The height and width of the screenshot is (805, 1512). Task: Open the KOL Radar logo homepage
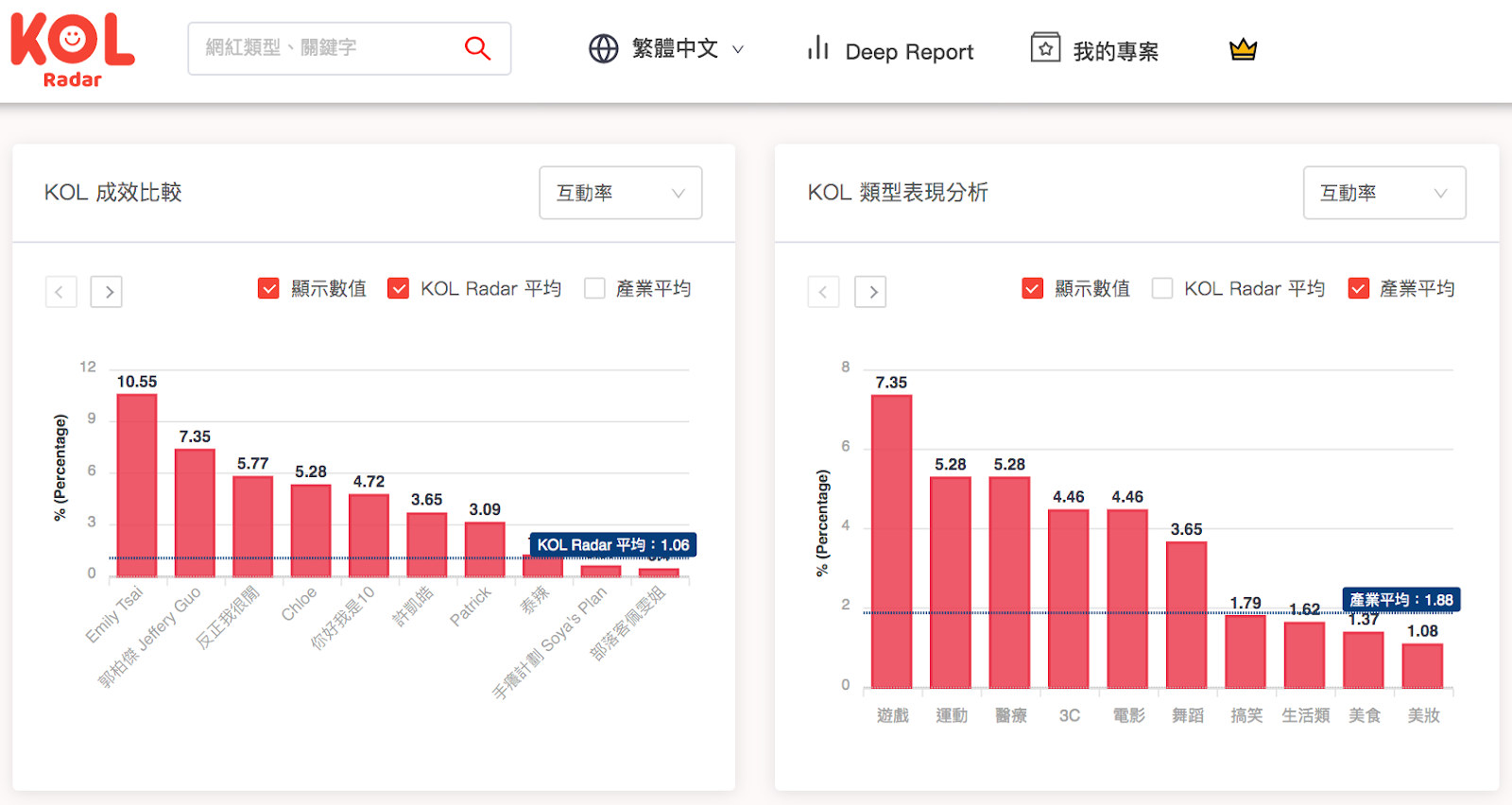click(x=73, y=50)
